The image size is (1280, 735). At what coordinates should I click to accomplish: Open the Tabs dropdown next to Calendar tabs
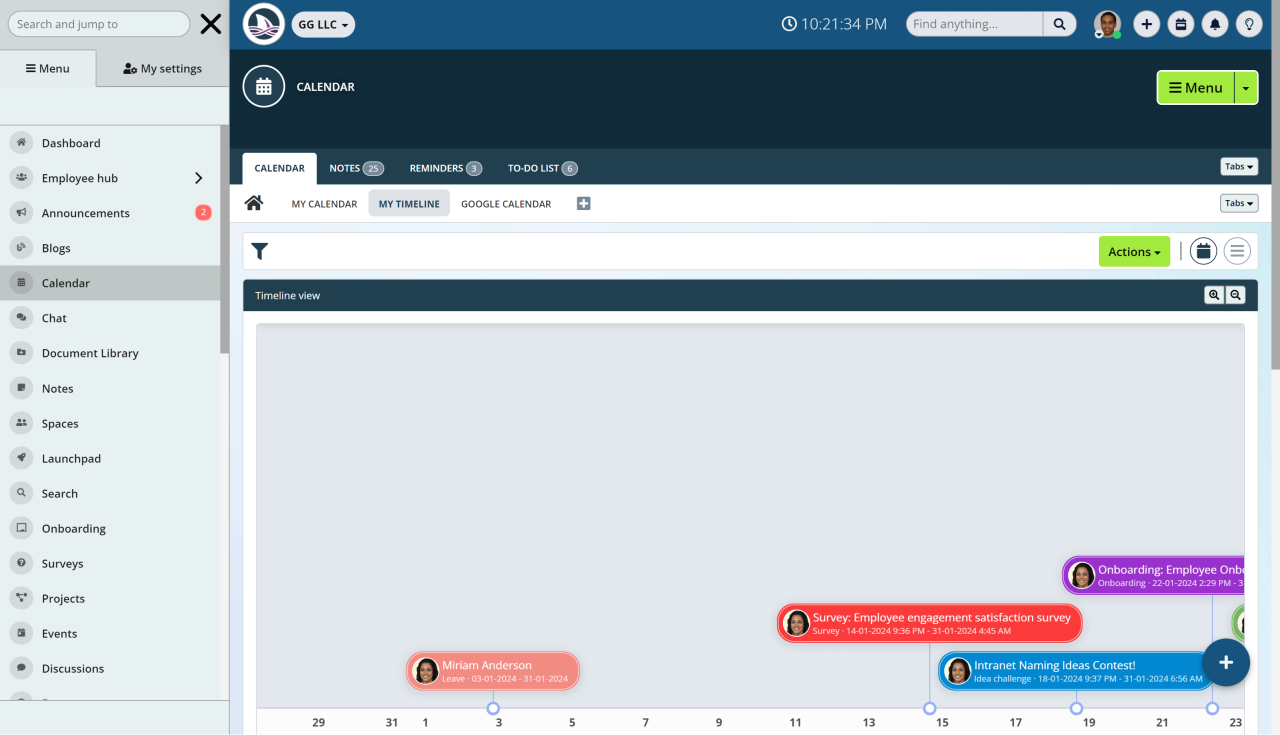[1238, 168]
